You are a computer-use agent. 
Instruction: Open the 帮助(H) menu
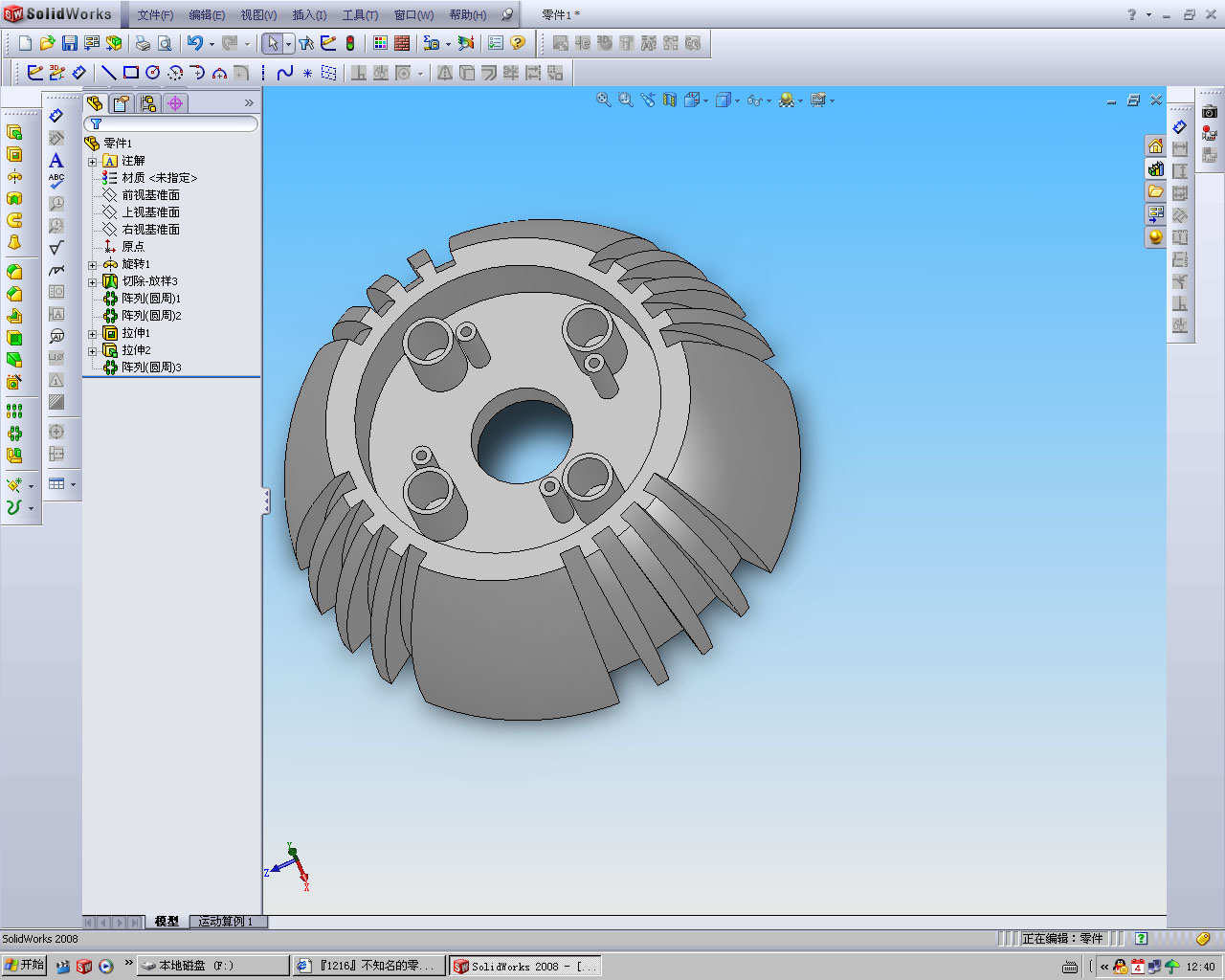(x=467, y=15)
